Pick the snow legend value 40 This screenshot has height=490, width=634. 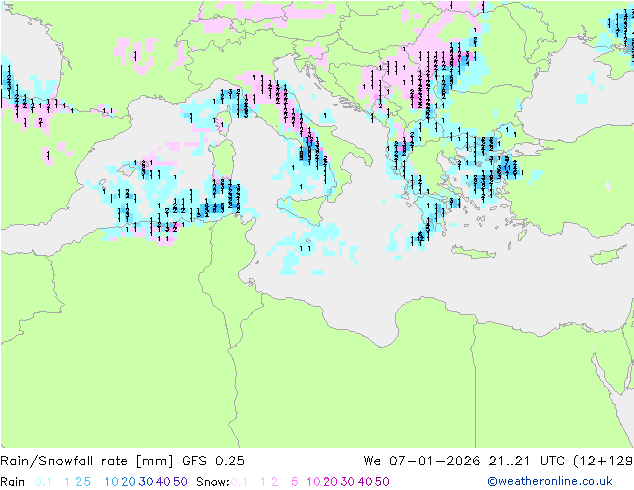pyautogui.click(x=365, y=482)
